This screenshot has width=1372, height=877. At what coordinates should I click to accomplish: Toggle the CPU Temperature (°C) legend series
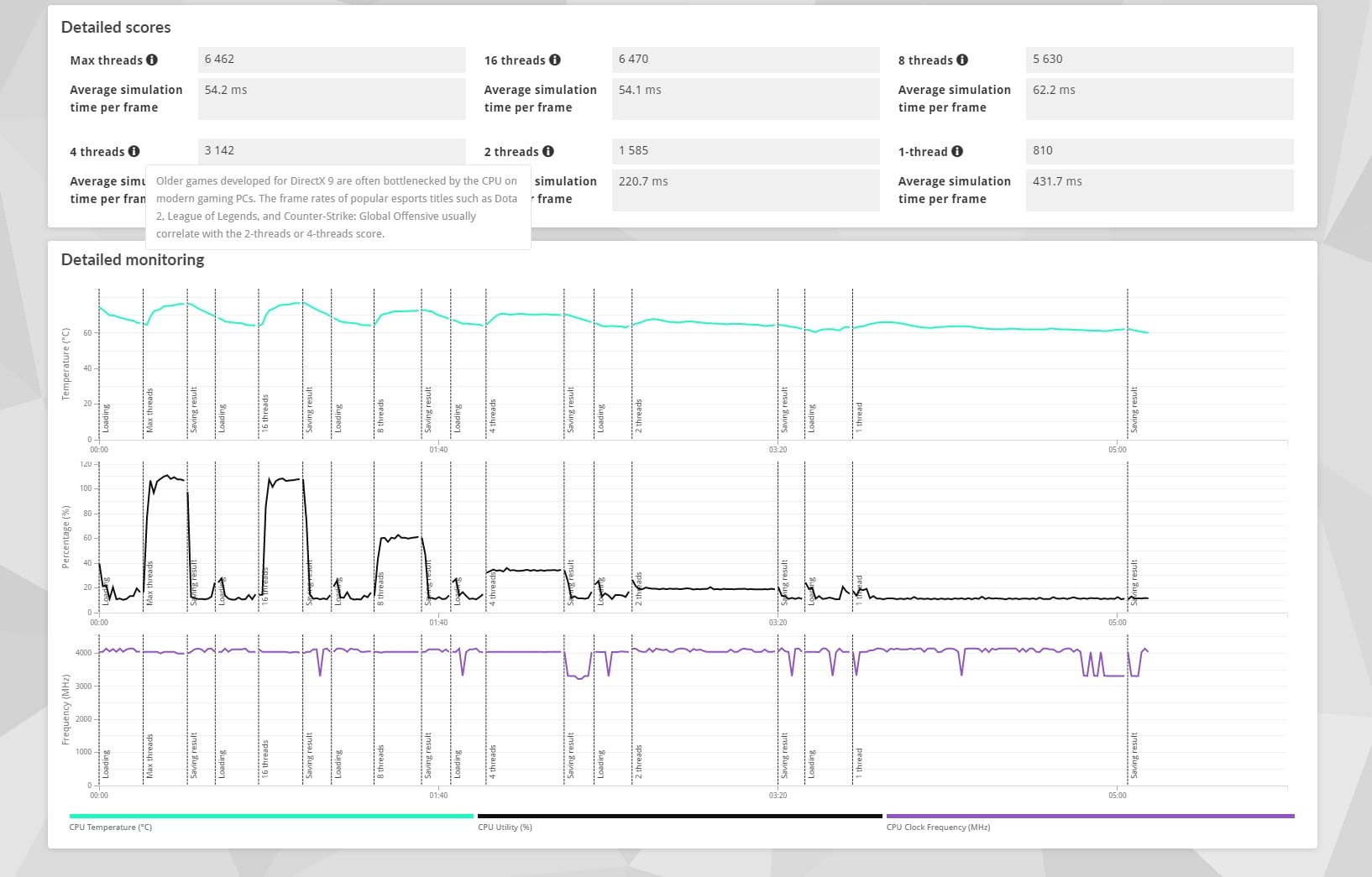click(271, 821)
